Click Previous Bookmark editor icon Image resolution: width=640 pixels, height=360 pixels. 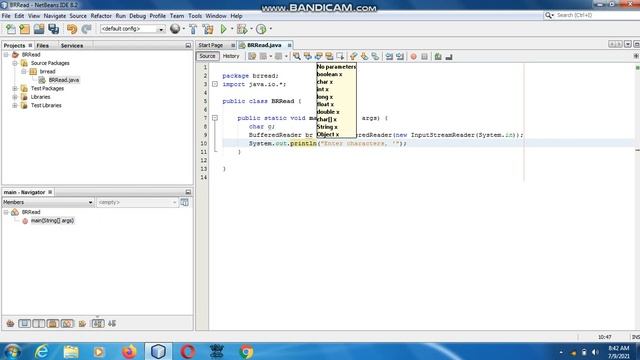point(353,56)
